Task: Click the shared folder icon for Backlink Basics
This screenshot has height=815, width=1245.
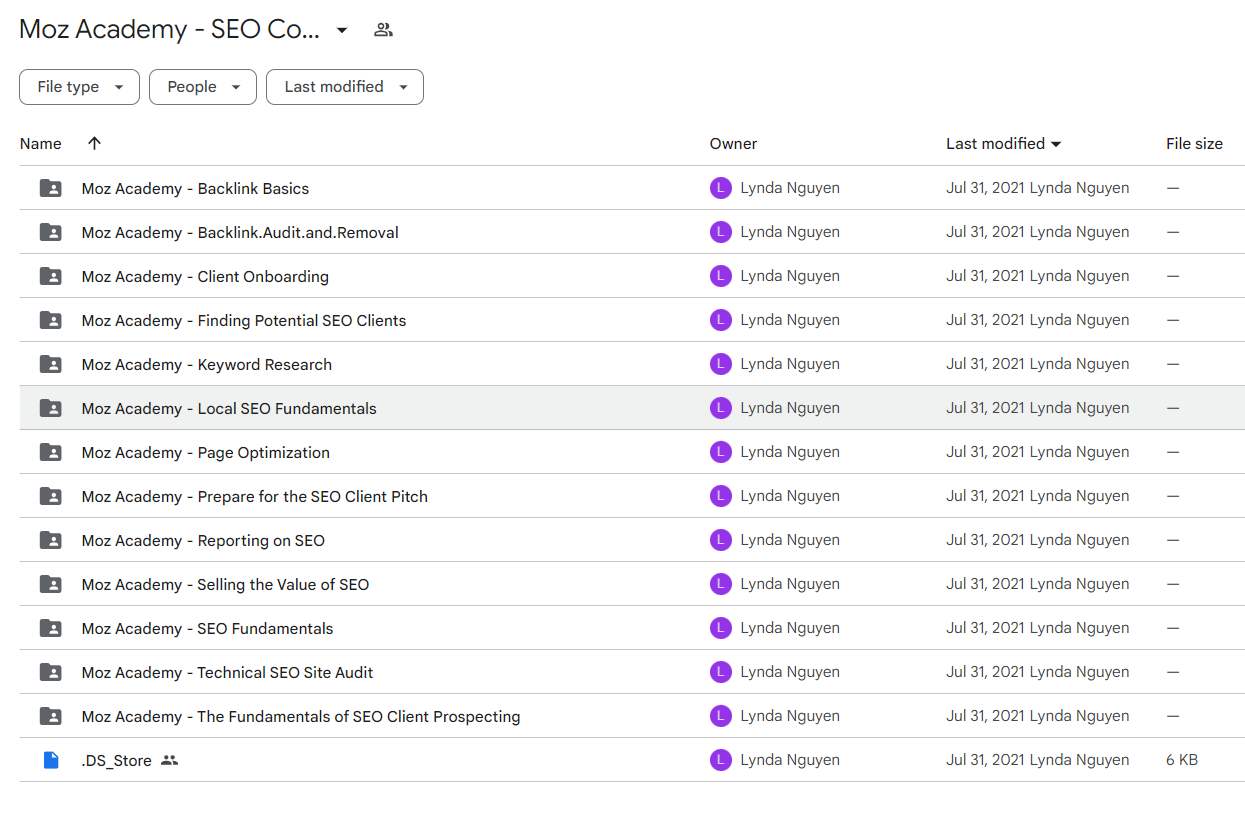Action: [x=50, y=188]
